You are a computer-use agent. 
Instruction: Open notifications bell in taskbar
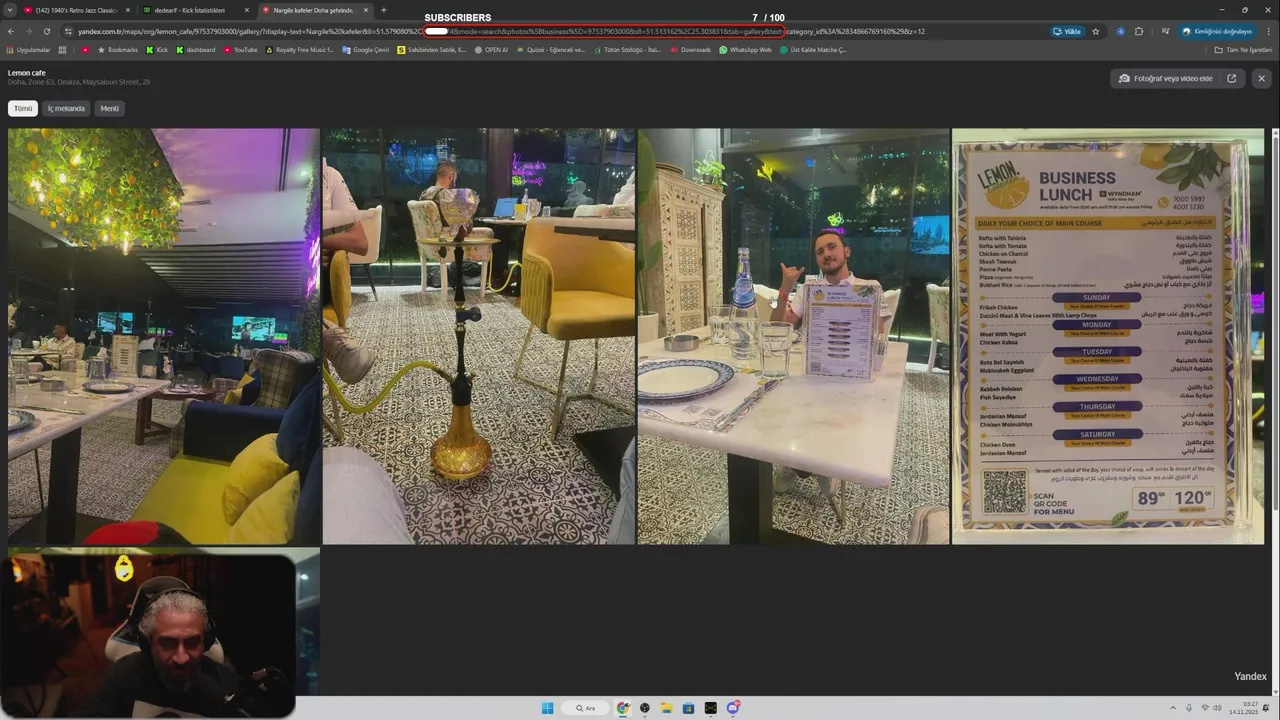(1266, 708)
